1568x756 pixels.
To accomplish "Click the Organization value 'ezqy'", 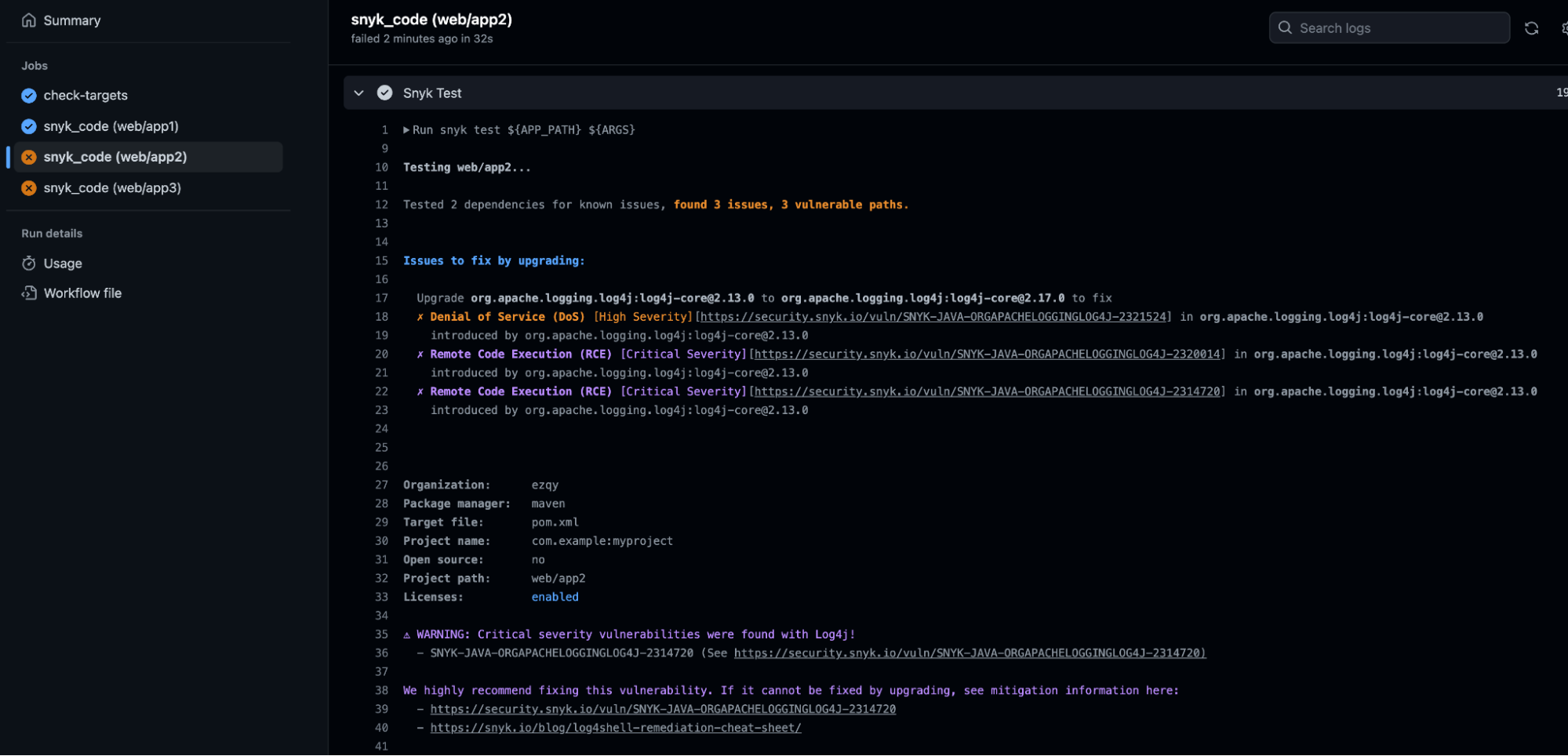I will click(x=545, y=485).
